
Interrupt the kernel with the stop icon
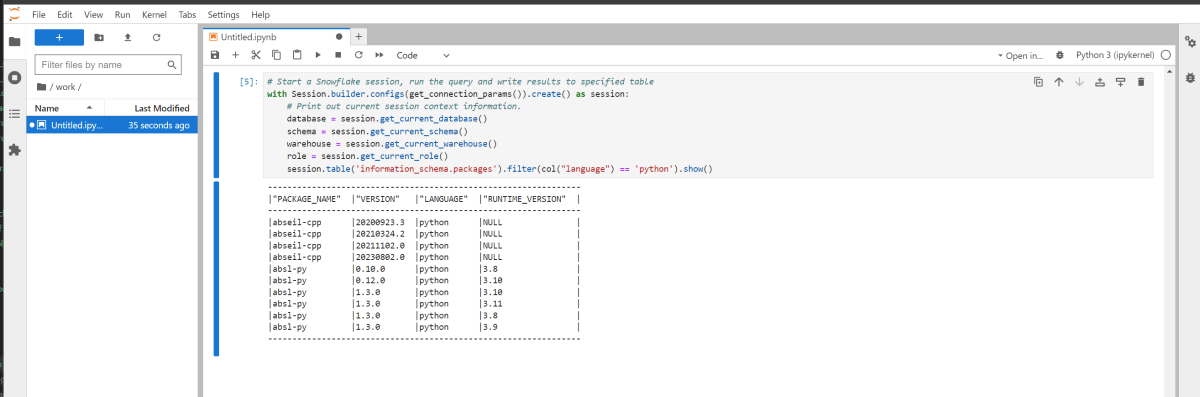[338, 55]
